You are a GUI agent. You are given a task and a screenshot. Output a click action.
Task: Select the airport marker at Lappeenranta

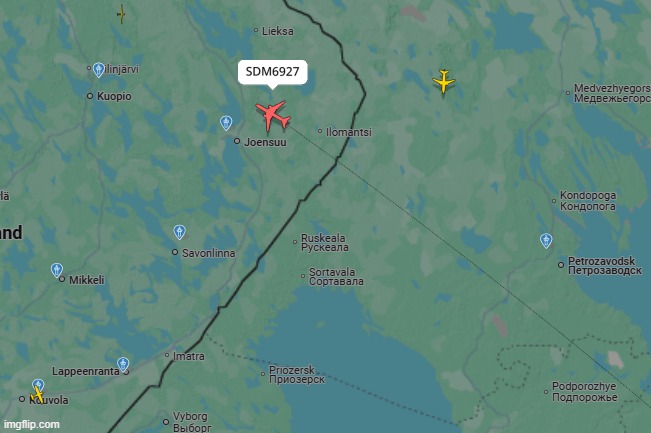pos(122,365)
